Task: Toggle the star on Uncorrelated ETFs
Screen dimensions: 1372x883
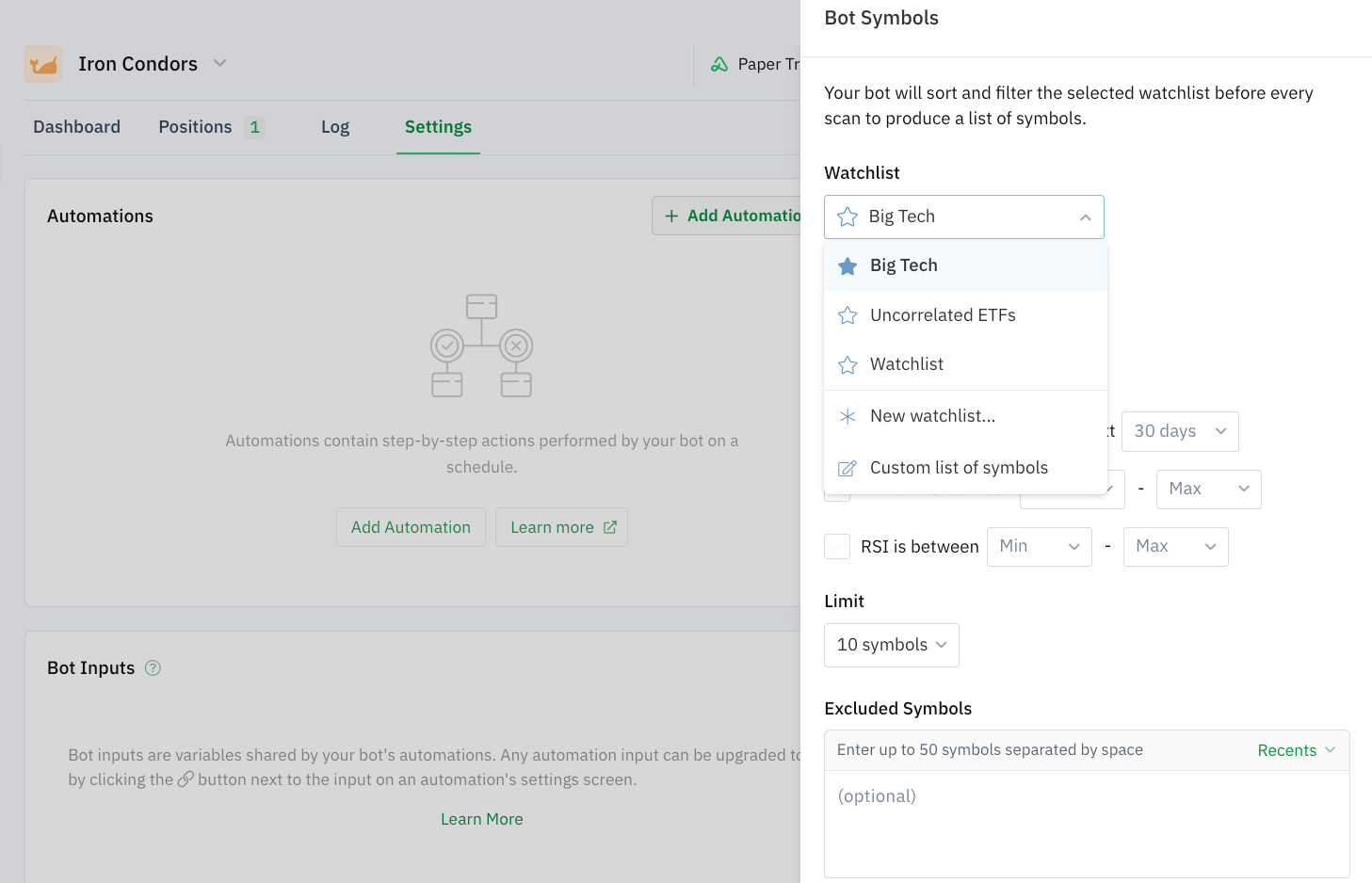Action: coord(847,314)
